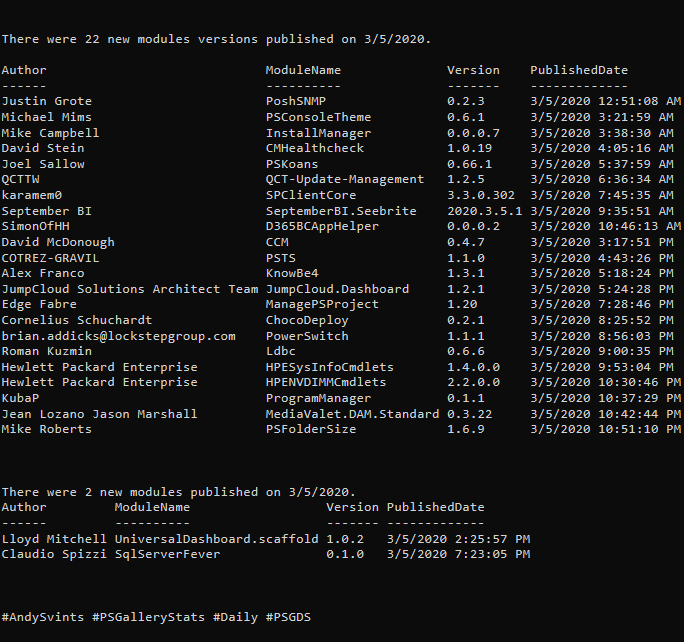Screen dimensions: 684x642
Task: Click author Joel Sallow
Action: click(x=43, y=164)
